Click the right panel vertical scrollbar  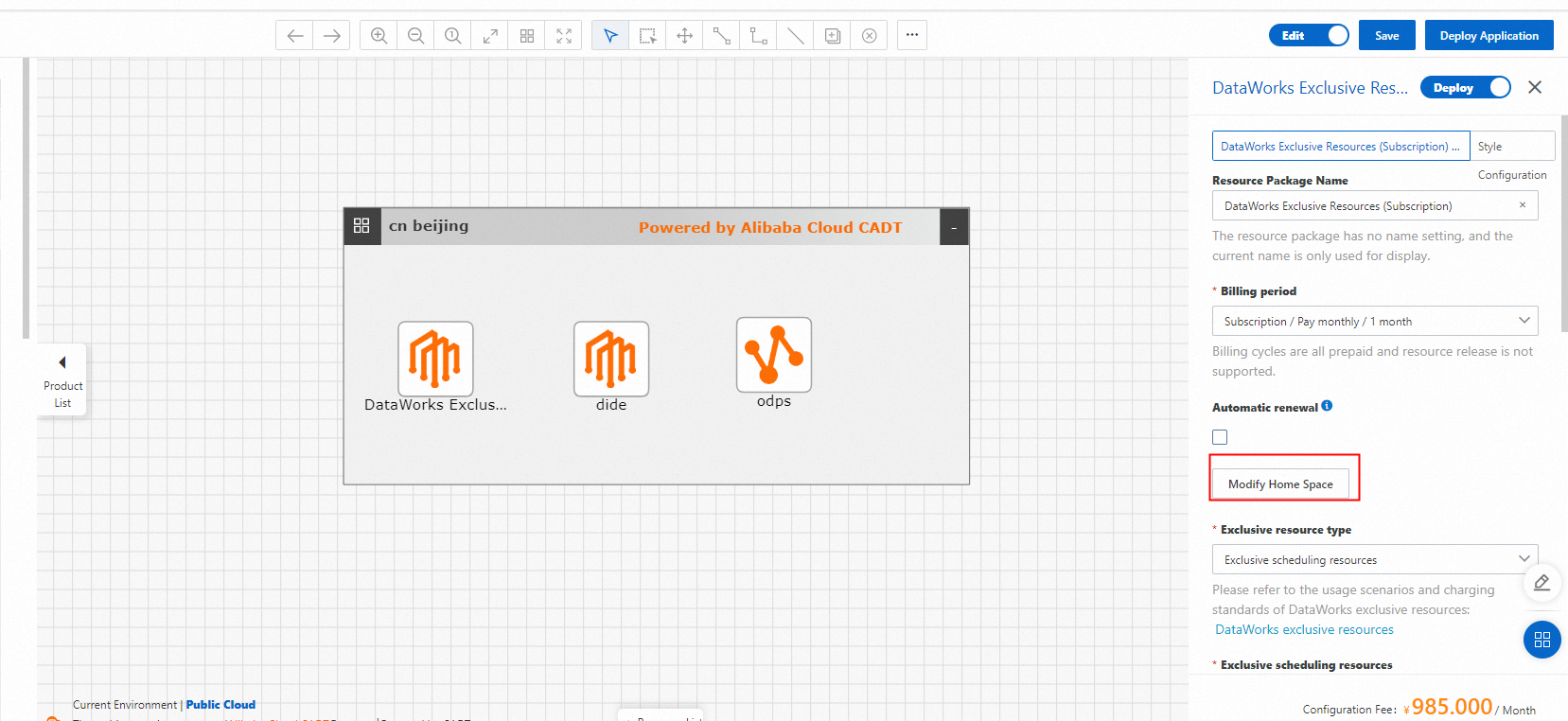click(x=1564, y=224)
